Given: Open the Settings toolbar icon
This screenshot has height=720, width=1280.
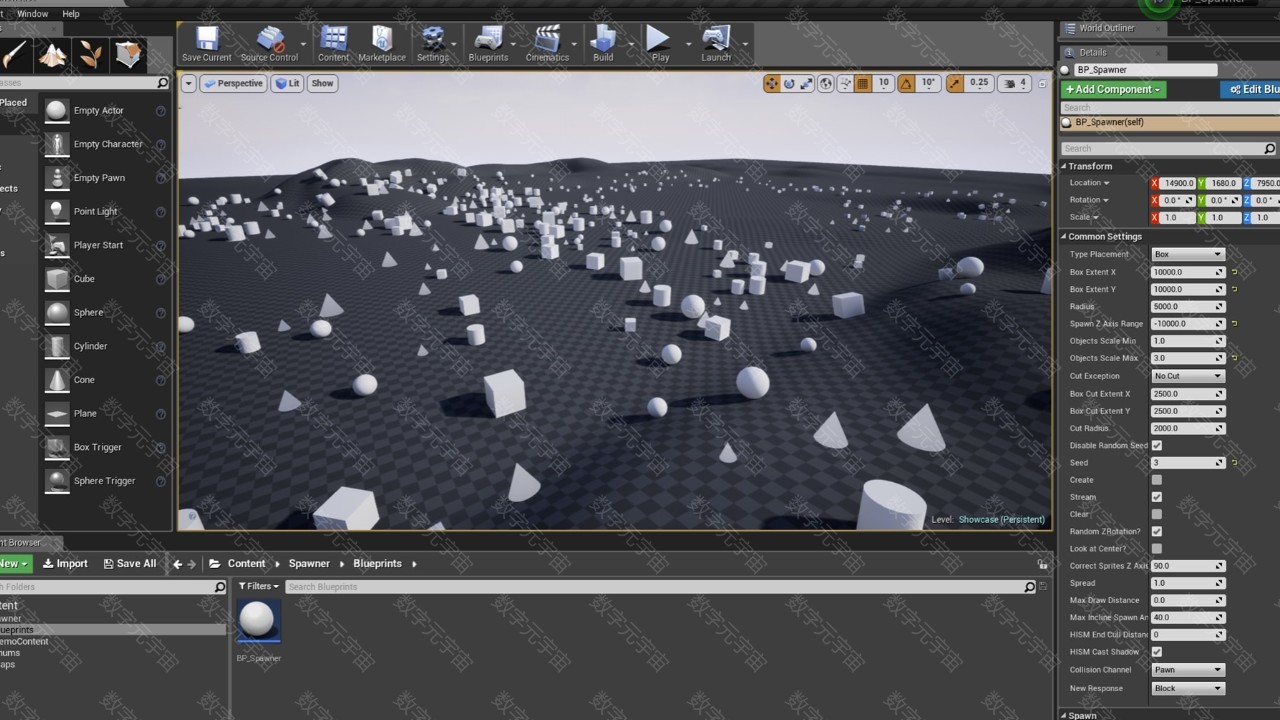Looking at the screenshot, I should 433,44.
